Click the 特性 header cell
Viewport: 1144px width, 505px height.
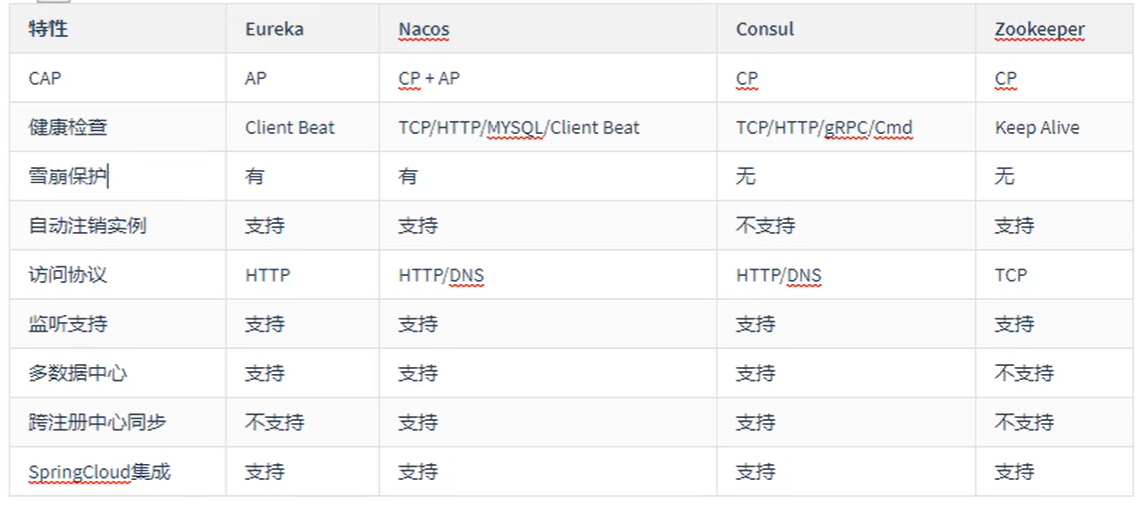tap(48, 29)
